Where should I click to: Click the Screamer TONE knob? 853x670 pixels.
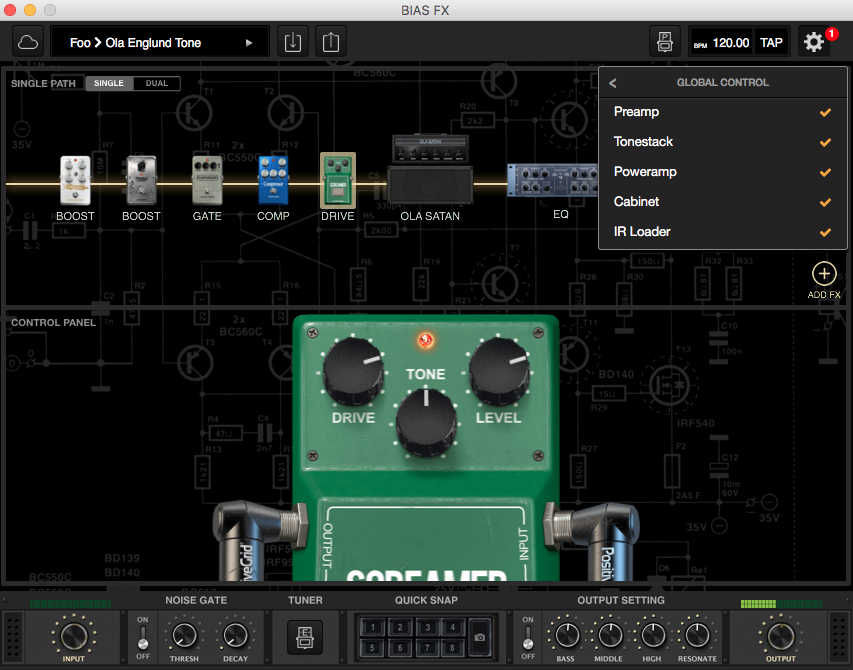pyautogui.click(x=425, y=422)
